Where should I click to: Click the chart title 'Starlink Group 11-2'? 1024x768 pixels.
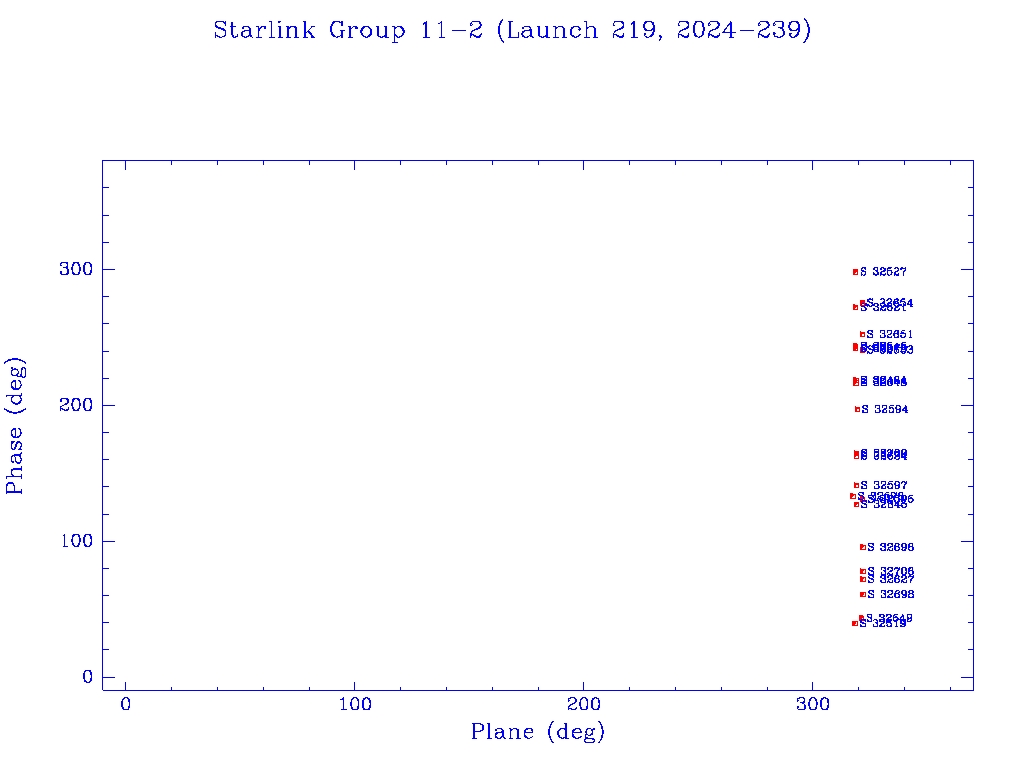point(512,30)
